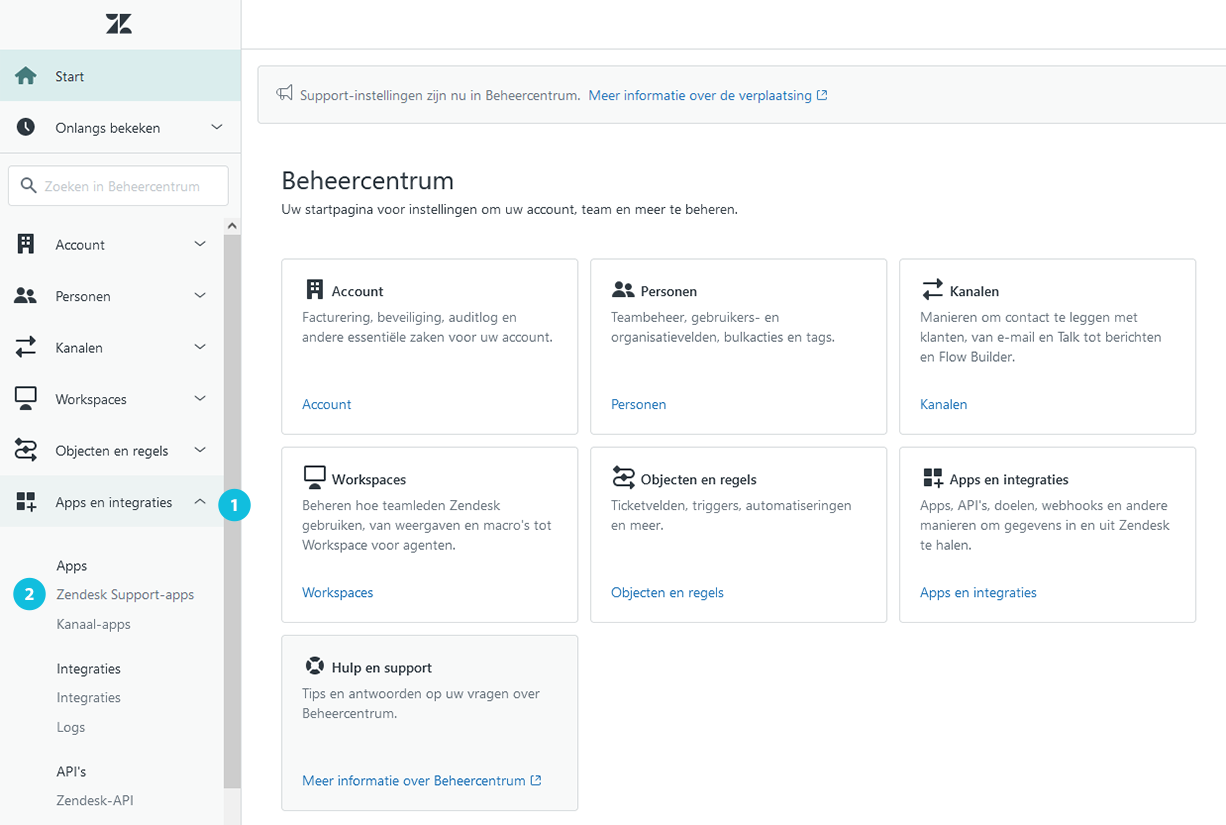
Task: Expand the Onlangs bekeken dropdown chevron
Action: click(217, 127)
